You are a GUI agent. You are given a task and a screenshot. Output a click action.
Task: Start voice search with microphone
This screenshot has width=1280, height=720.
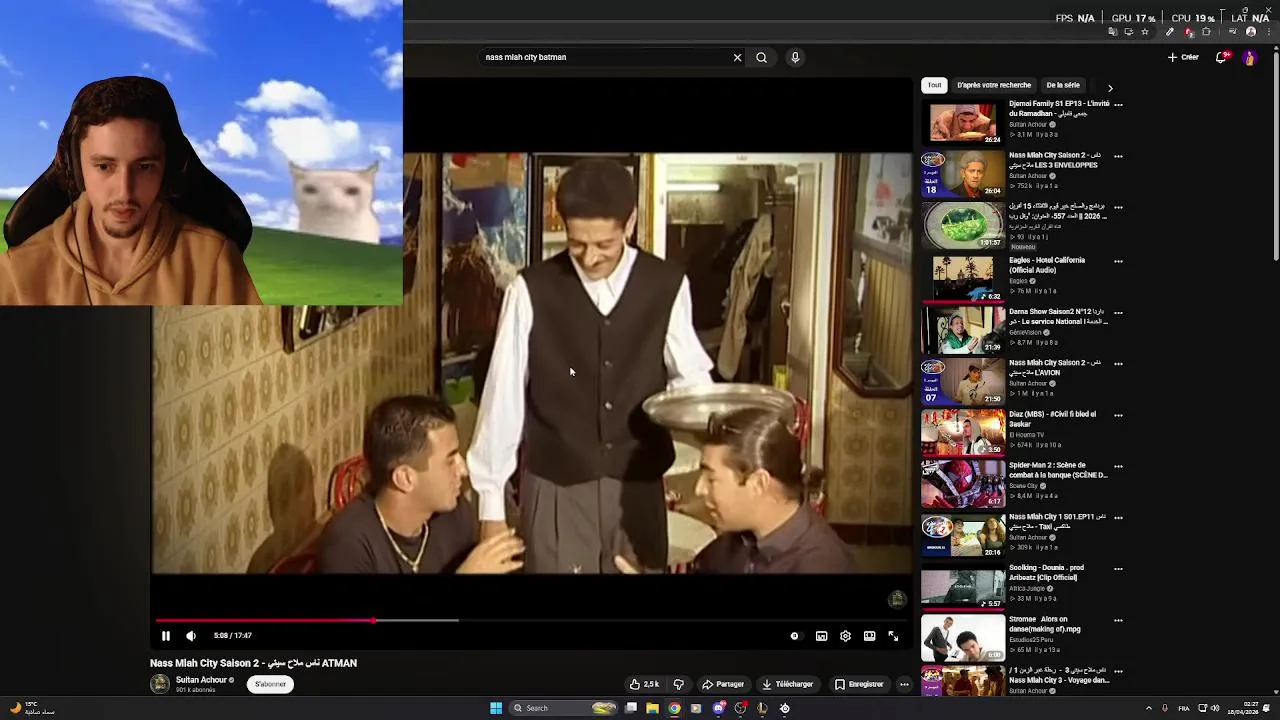tap(795, 58)
